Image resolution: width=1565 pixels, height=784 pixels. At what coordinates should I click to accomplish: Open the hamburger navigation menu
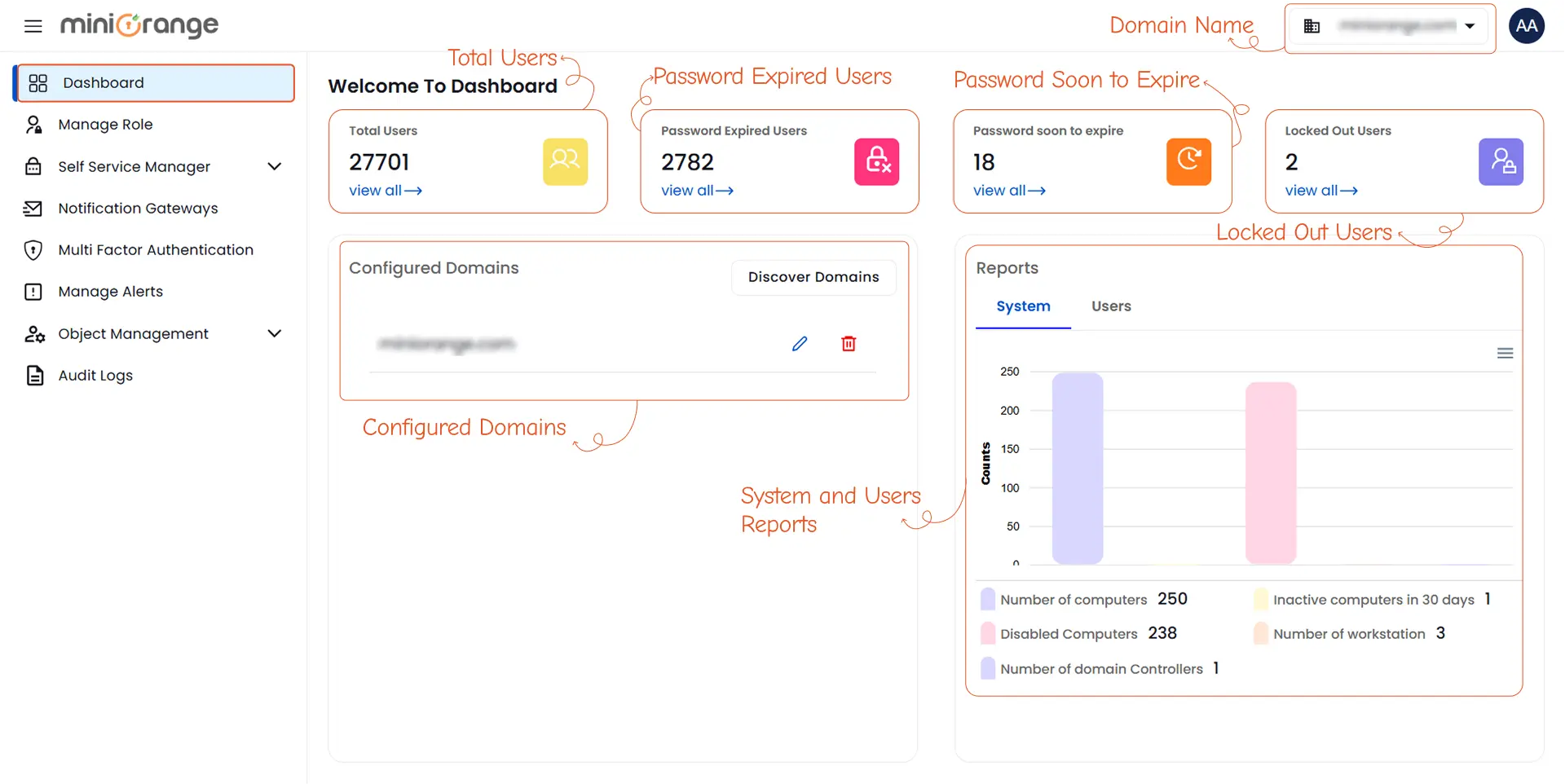tap(33, 25)
